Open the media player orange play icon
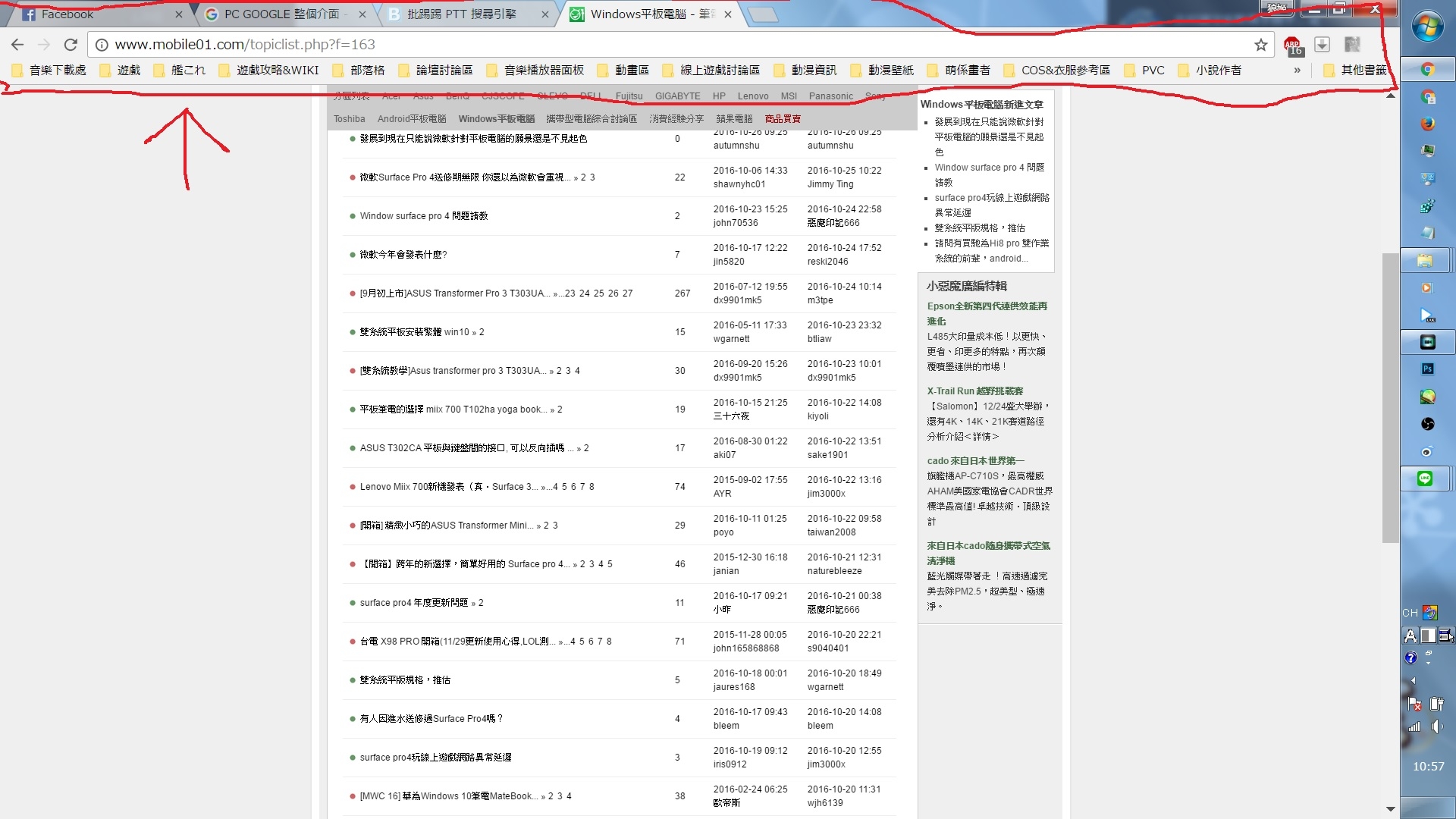This screenshot has height=819, width=1456. coord(1428,287)
